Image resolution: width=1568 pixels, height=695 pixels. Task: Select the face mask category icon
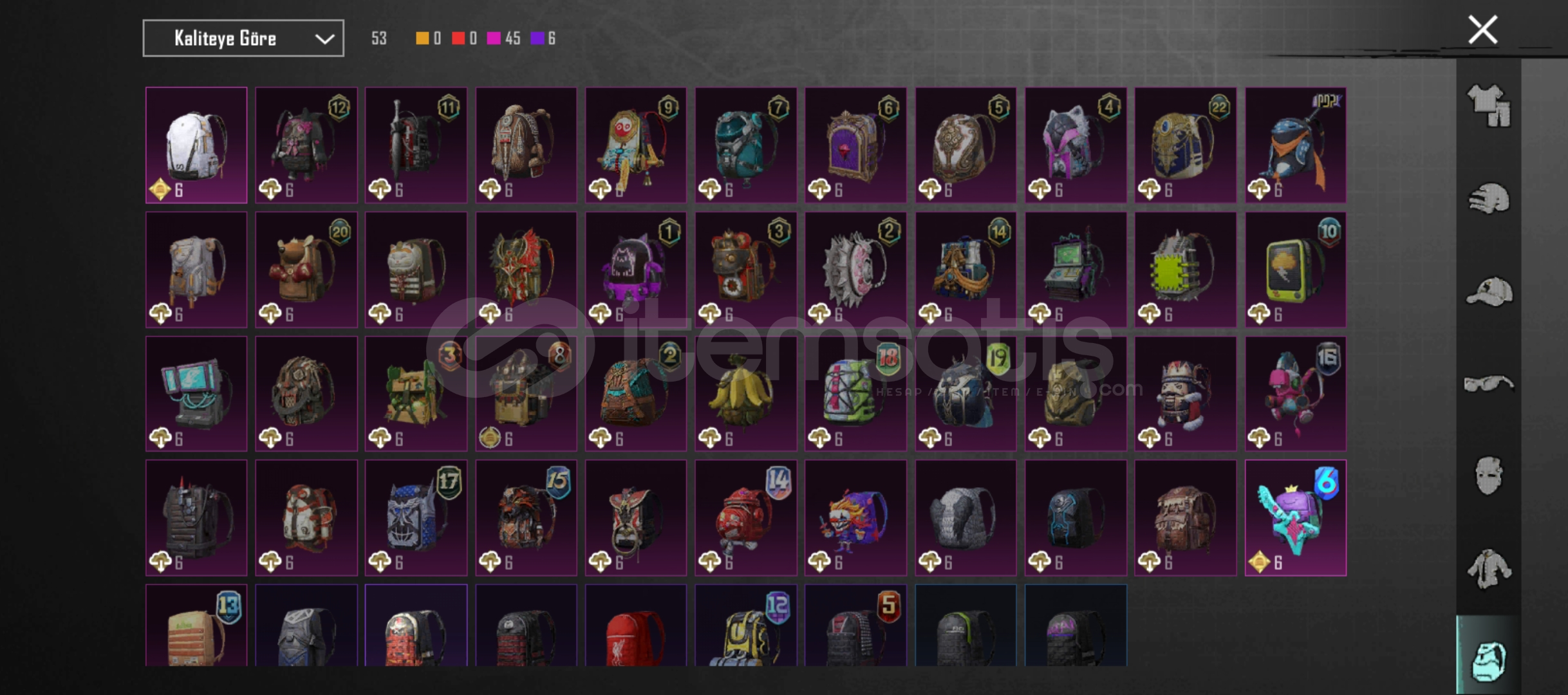[1489, 476]
